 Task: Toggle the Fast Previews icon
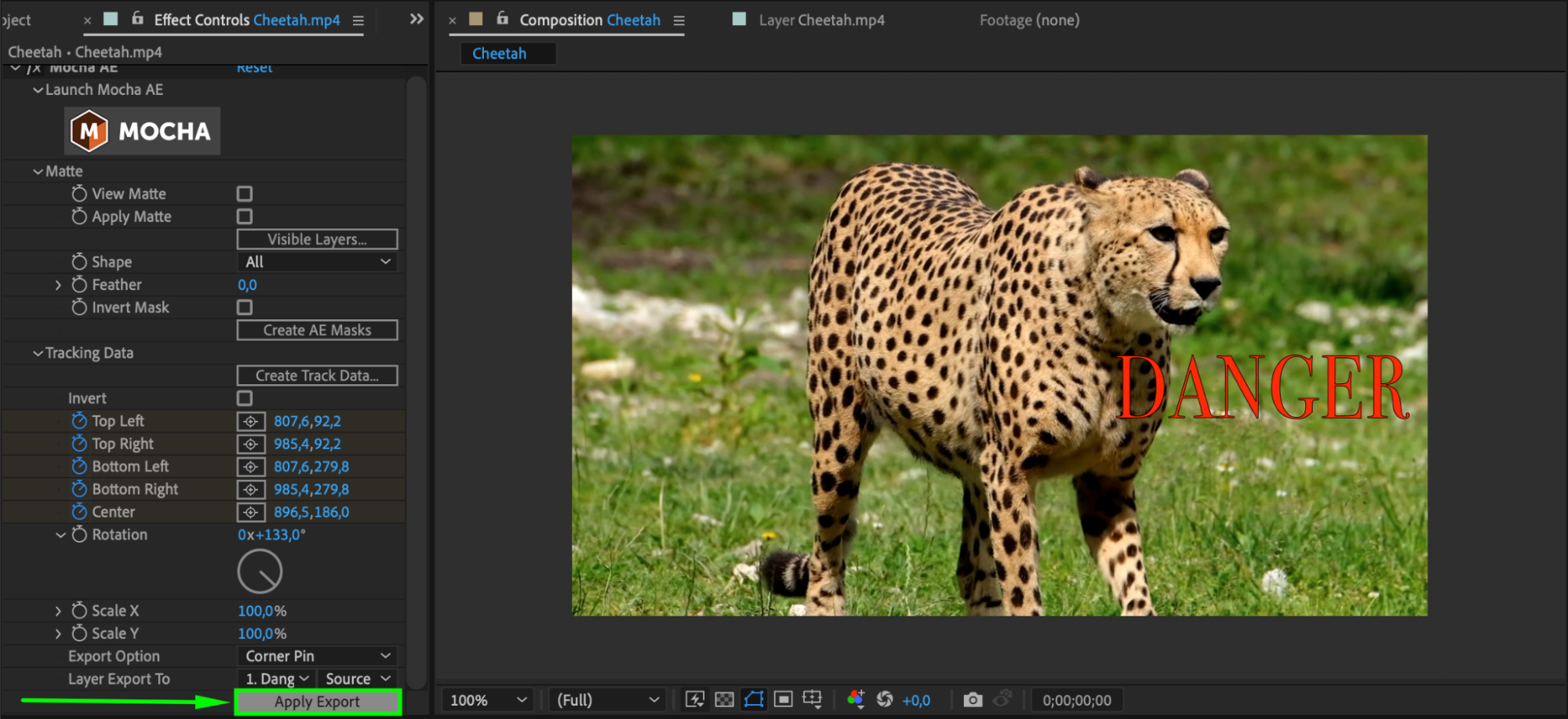694,699
